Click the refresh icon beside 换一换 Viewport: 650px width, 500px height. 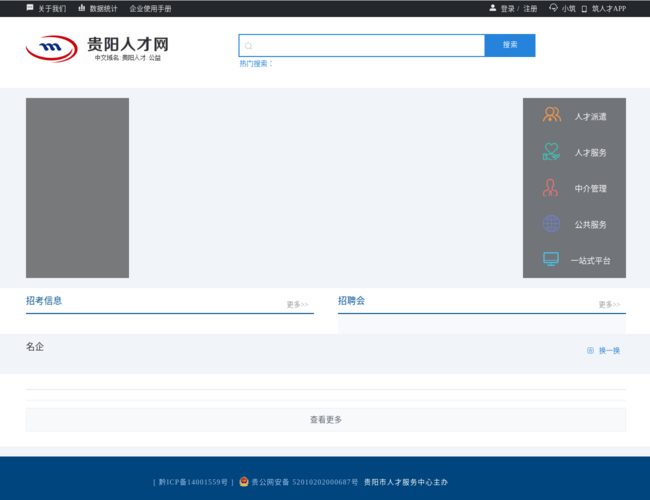[x=590, y=351]
